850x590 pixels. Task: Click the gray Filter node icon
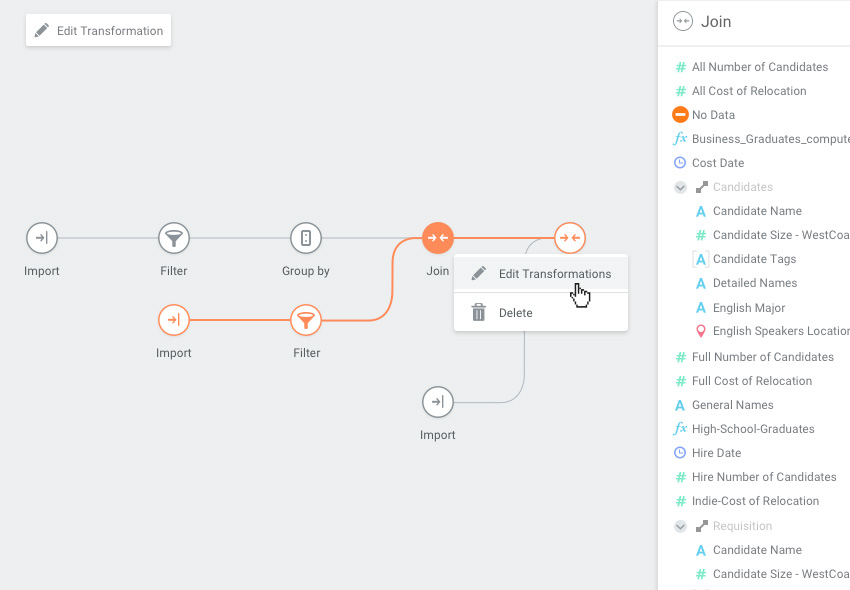click(x=174, y=238)
